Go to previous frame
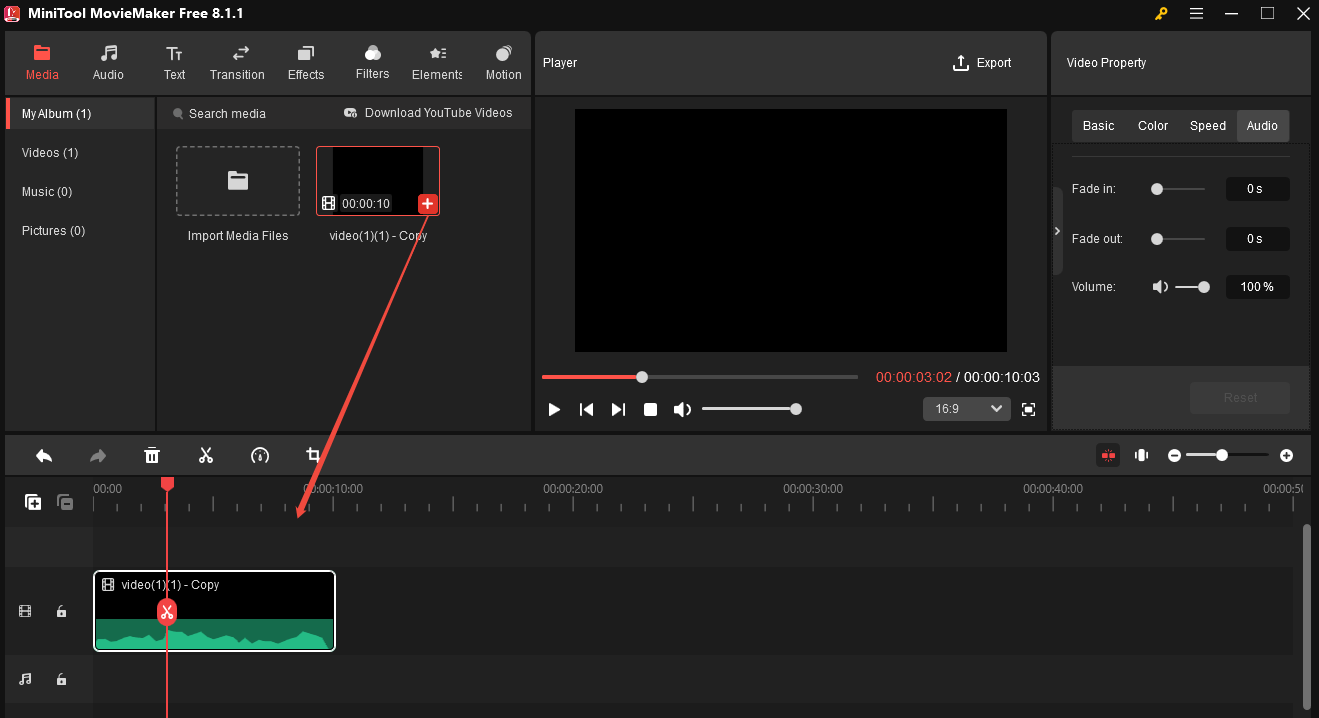1319x718 pixels. pos(587,409)
